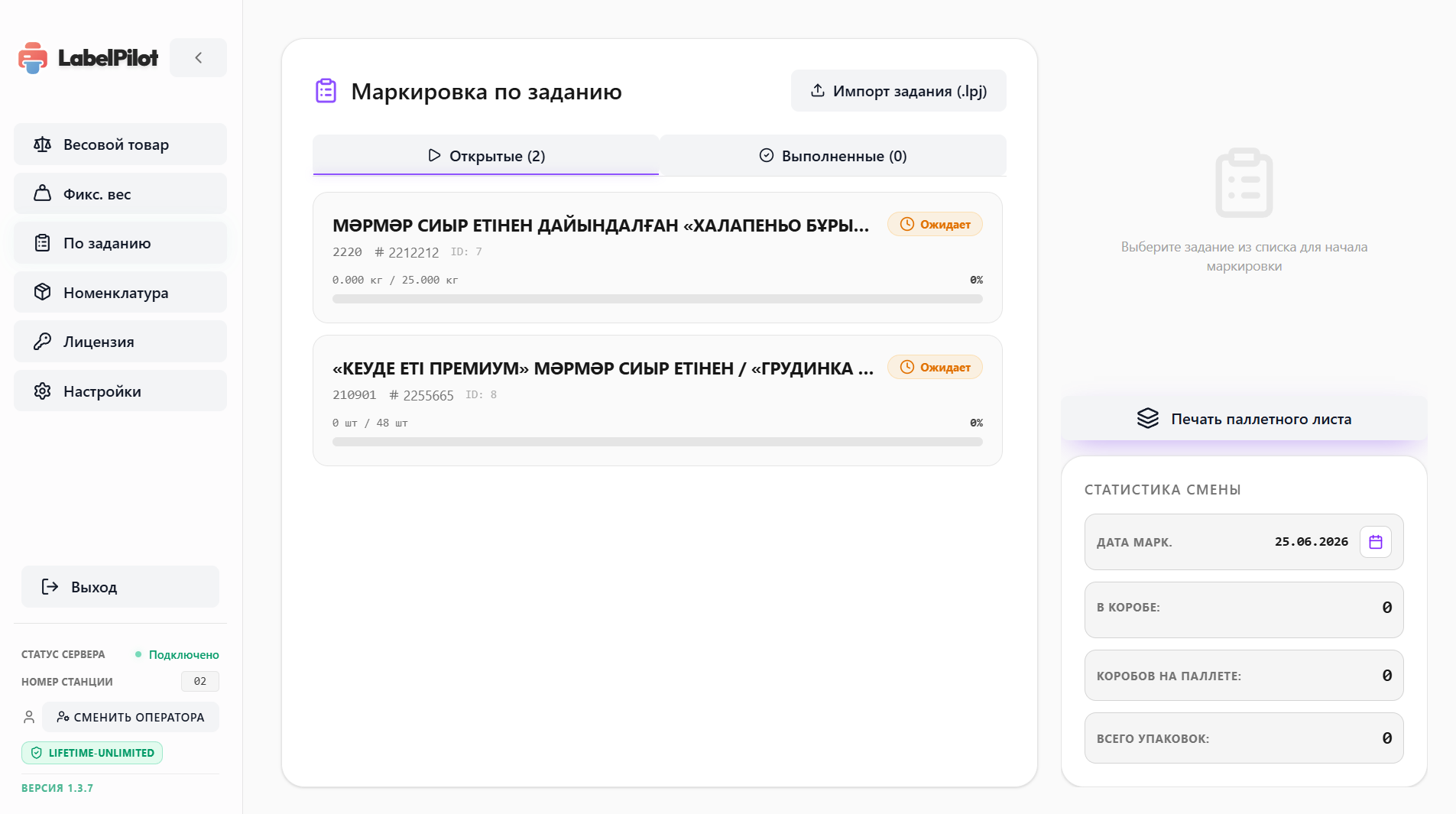This screenshot has width=1456, height=814.
Task: Click the batch number # 2212212
Action: pos(407,252)
